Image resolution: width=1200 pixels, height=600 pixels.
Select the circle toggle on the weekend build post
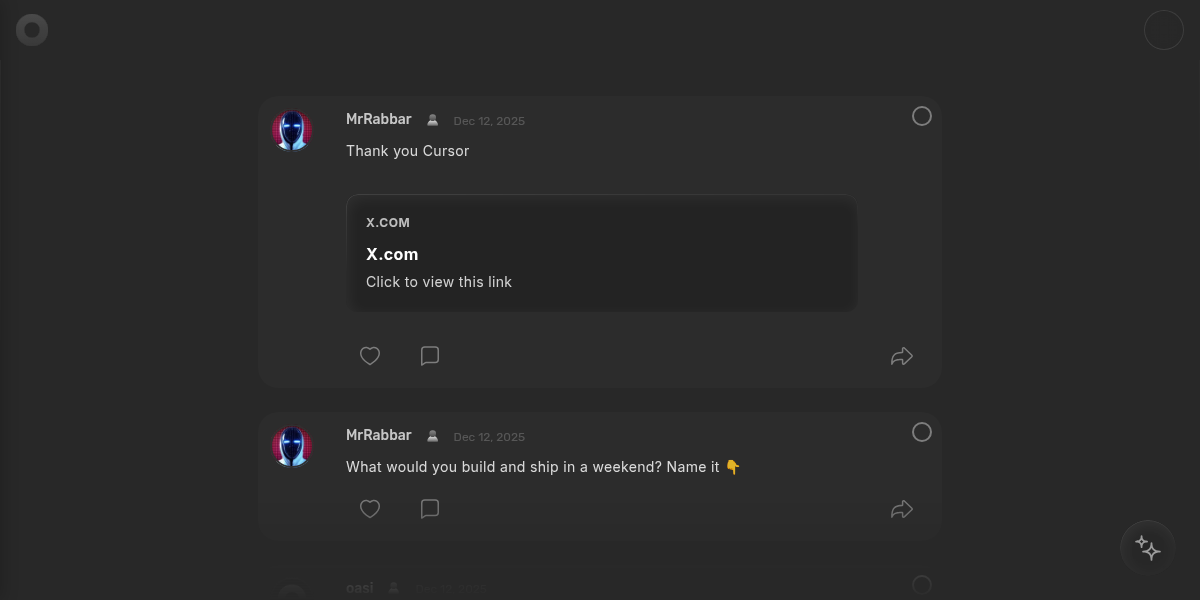921,432
